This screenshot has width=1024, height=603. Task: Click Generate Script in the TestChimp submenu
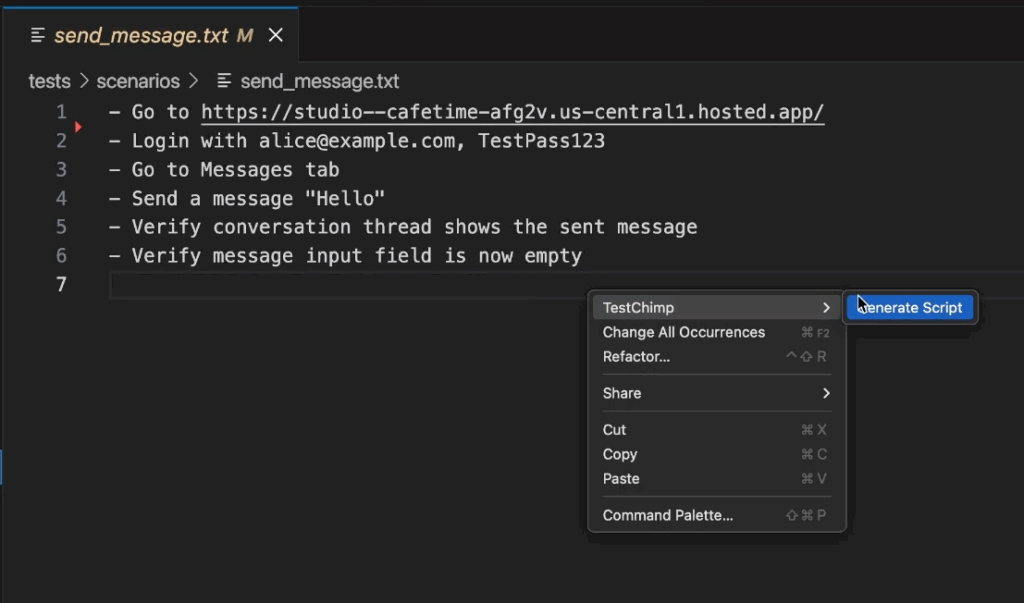(910, 308)
